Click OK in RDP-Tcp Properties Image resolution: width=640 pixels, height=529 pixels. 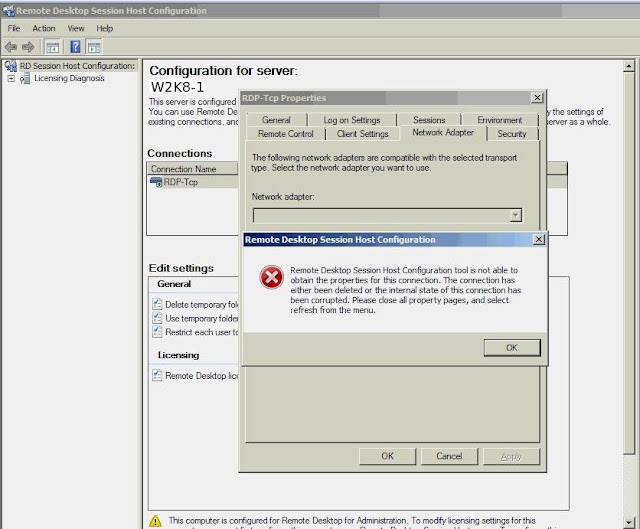387,456
